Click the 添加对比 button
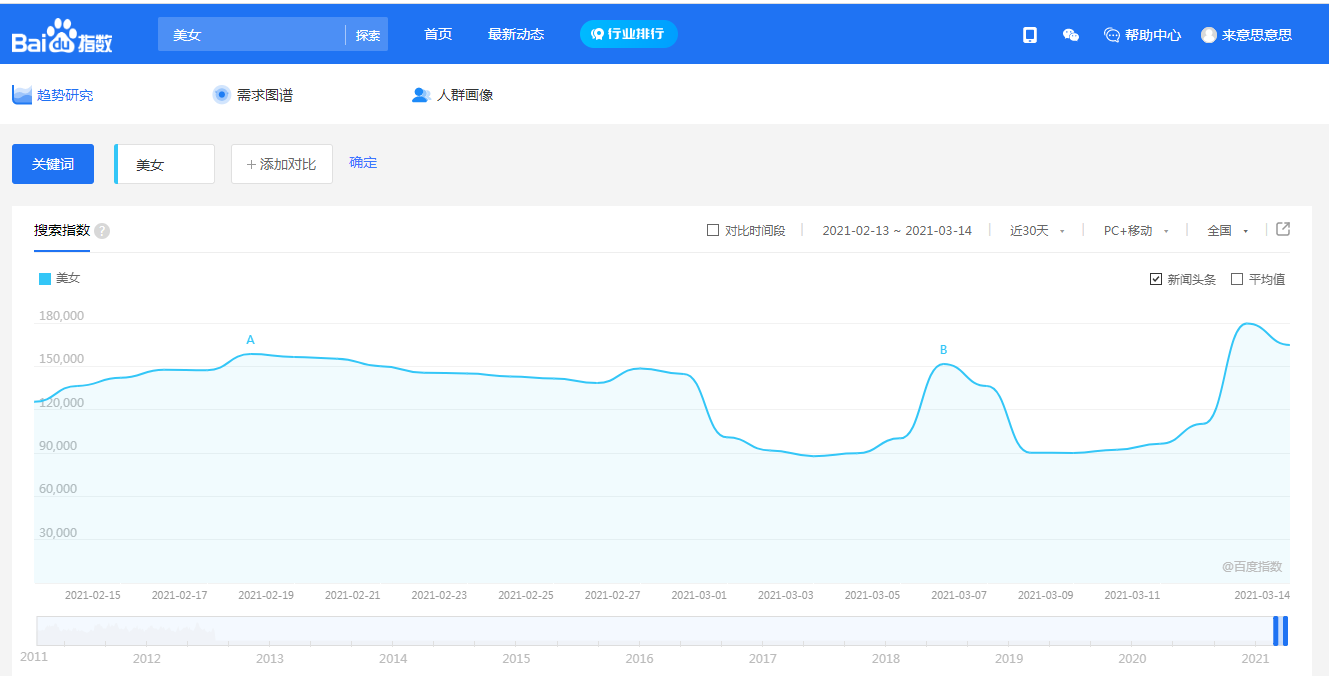This screenshot has height=676, width=1329. point(282,164)
